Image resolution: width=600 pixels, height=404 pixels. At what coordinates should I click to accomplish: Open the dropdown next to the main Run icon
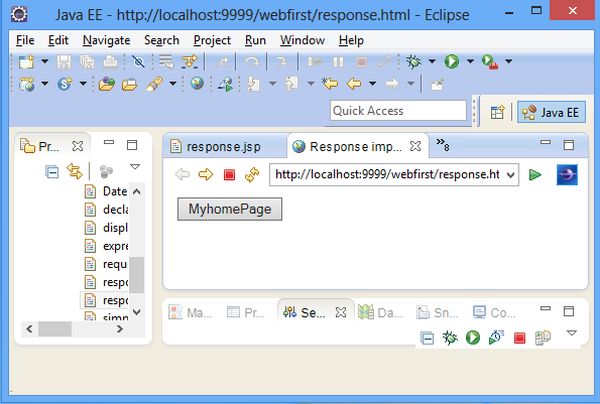pos(470,61)
